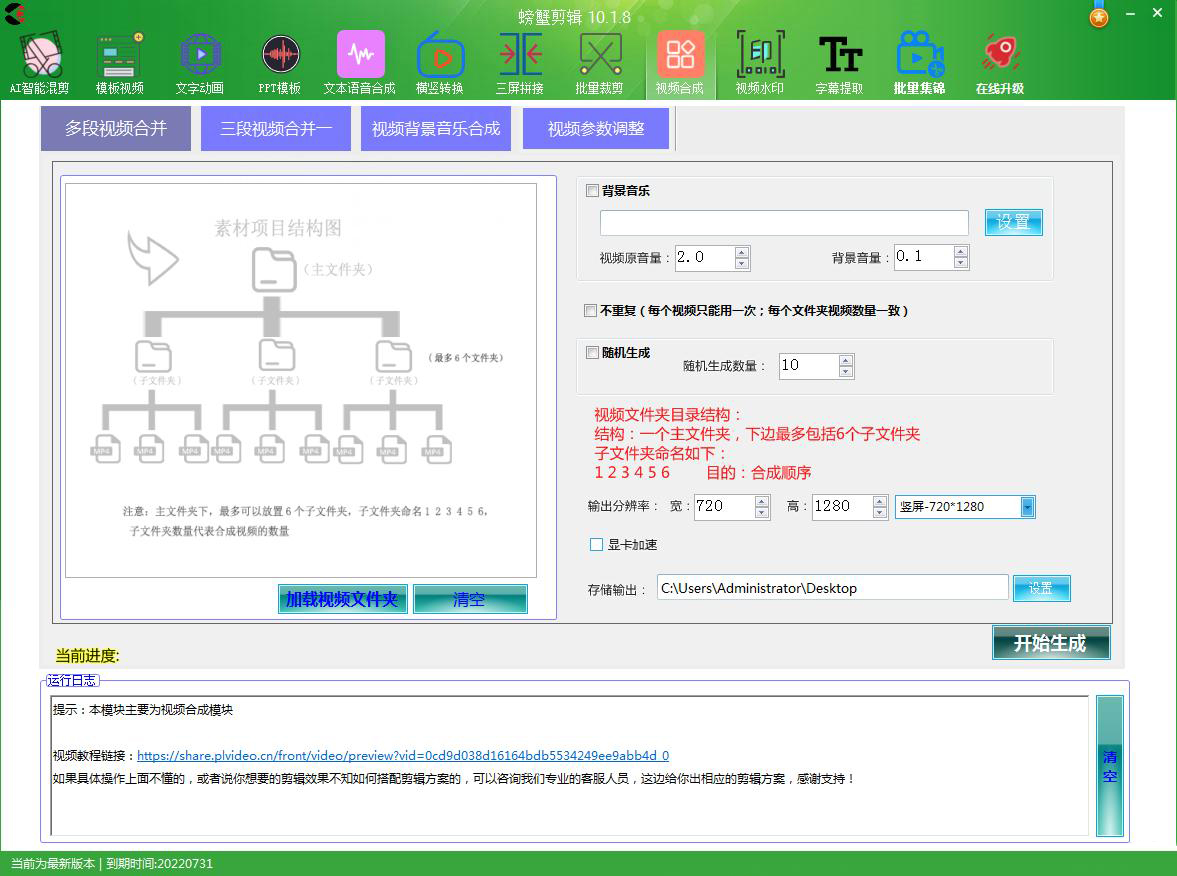Select the 文本语音合成 feature
The width and height of the screenshot is (1177, 876).
(360, 60)
